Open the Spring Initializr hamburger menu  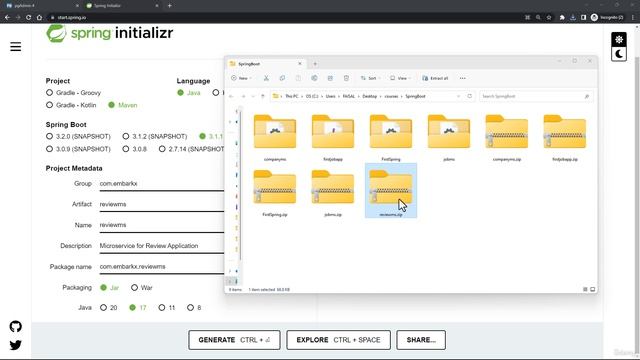(16, 47)
